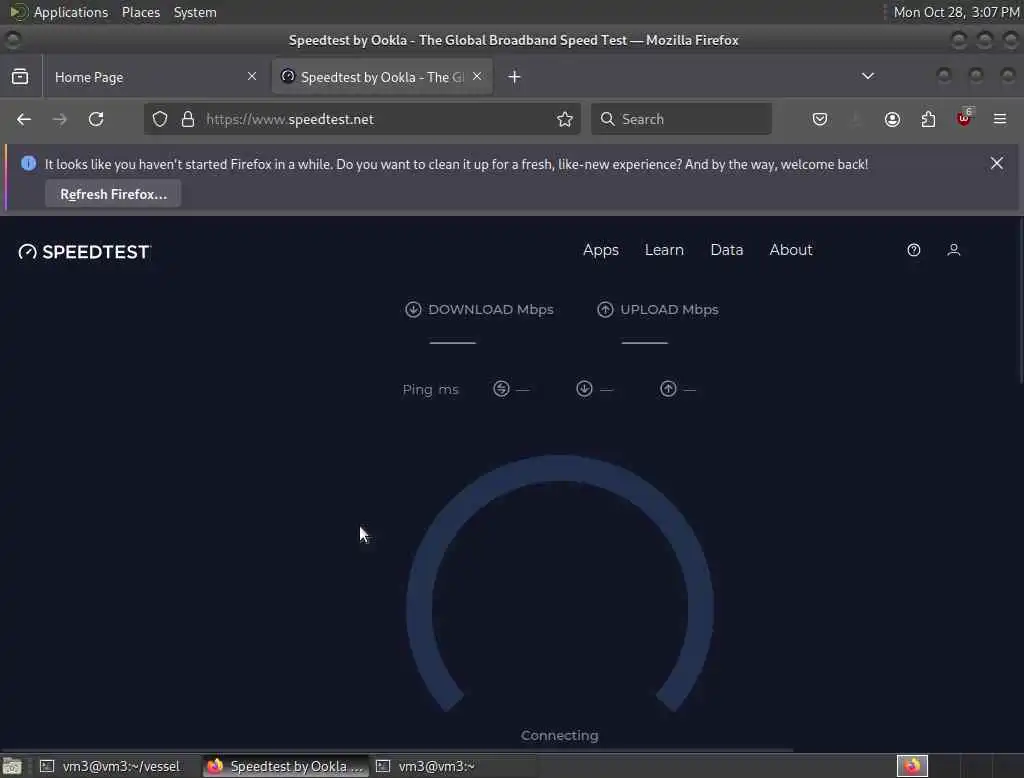Click the Ping ms label

coord(430,389)
